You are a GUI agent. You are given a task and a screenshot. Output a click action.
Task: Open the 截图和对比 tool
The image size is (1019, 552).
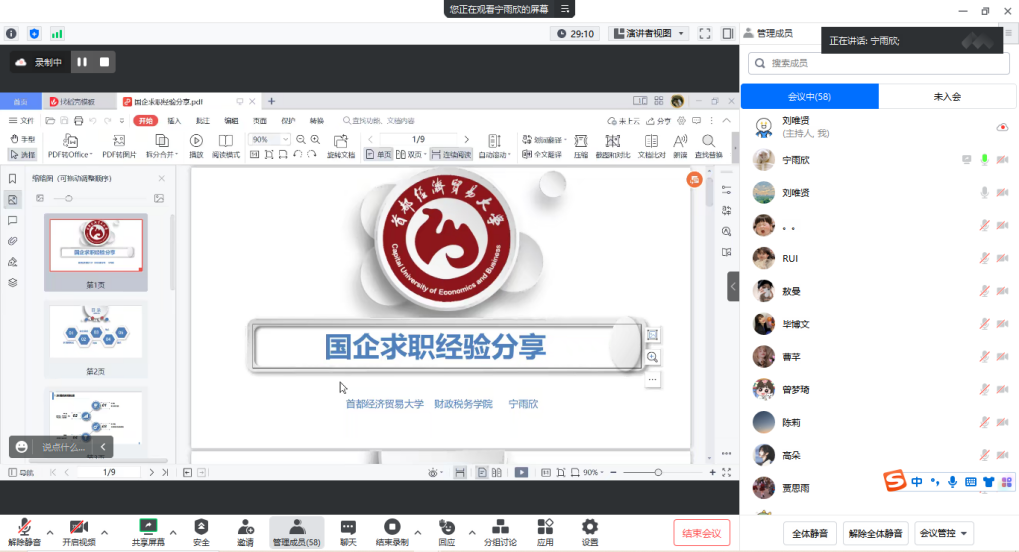click(x=612, y=146)
